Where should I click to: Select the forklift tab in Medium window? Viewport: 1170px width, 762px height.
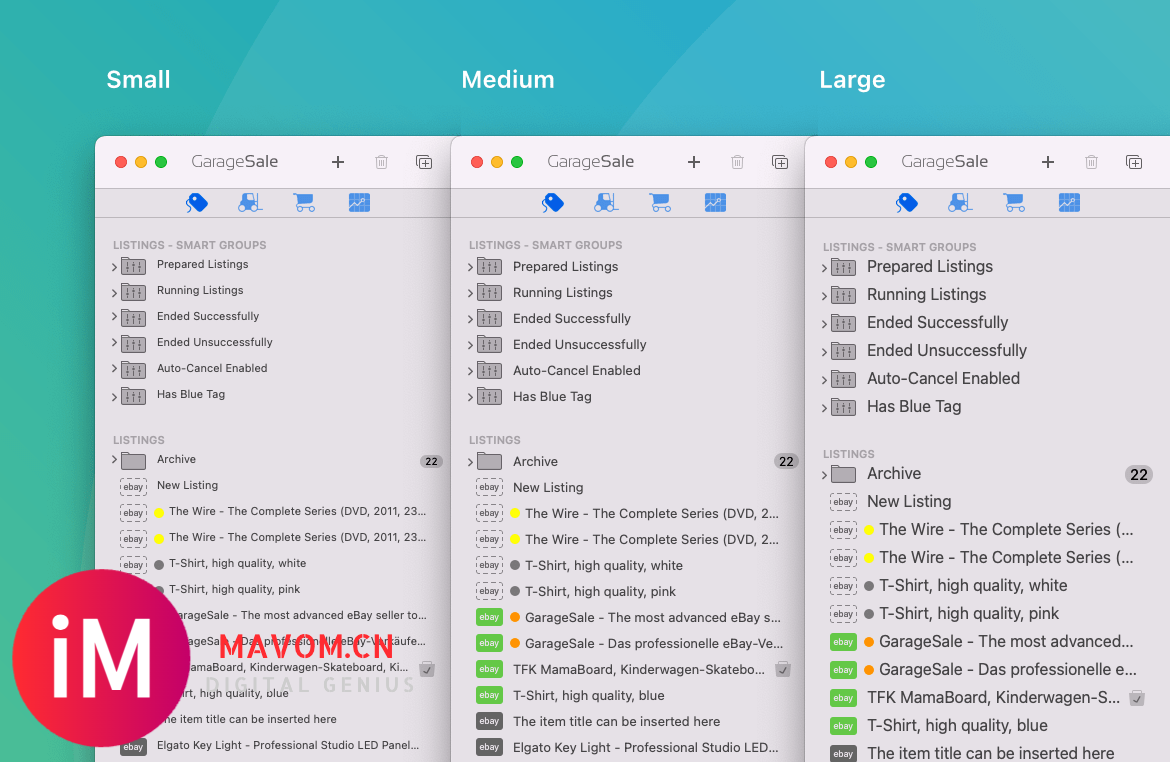click(x=606, y=202)
